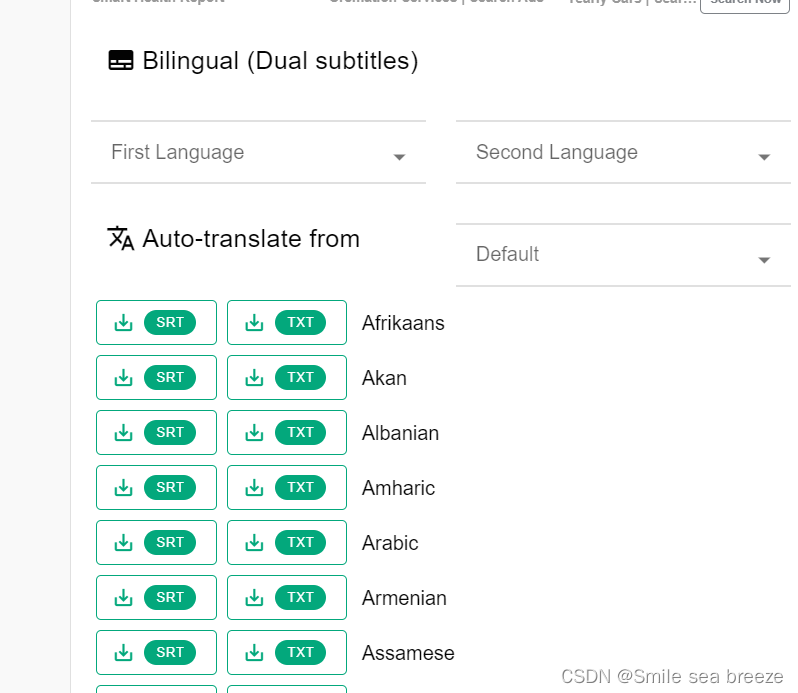Viewport: 798px width, 693px height.
Task: Click the Amharic language label
Action: 398,488
